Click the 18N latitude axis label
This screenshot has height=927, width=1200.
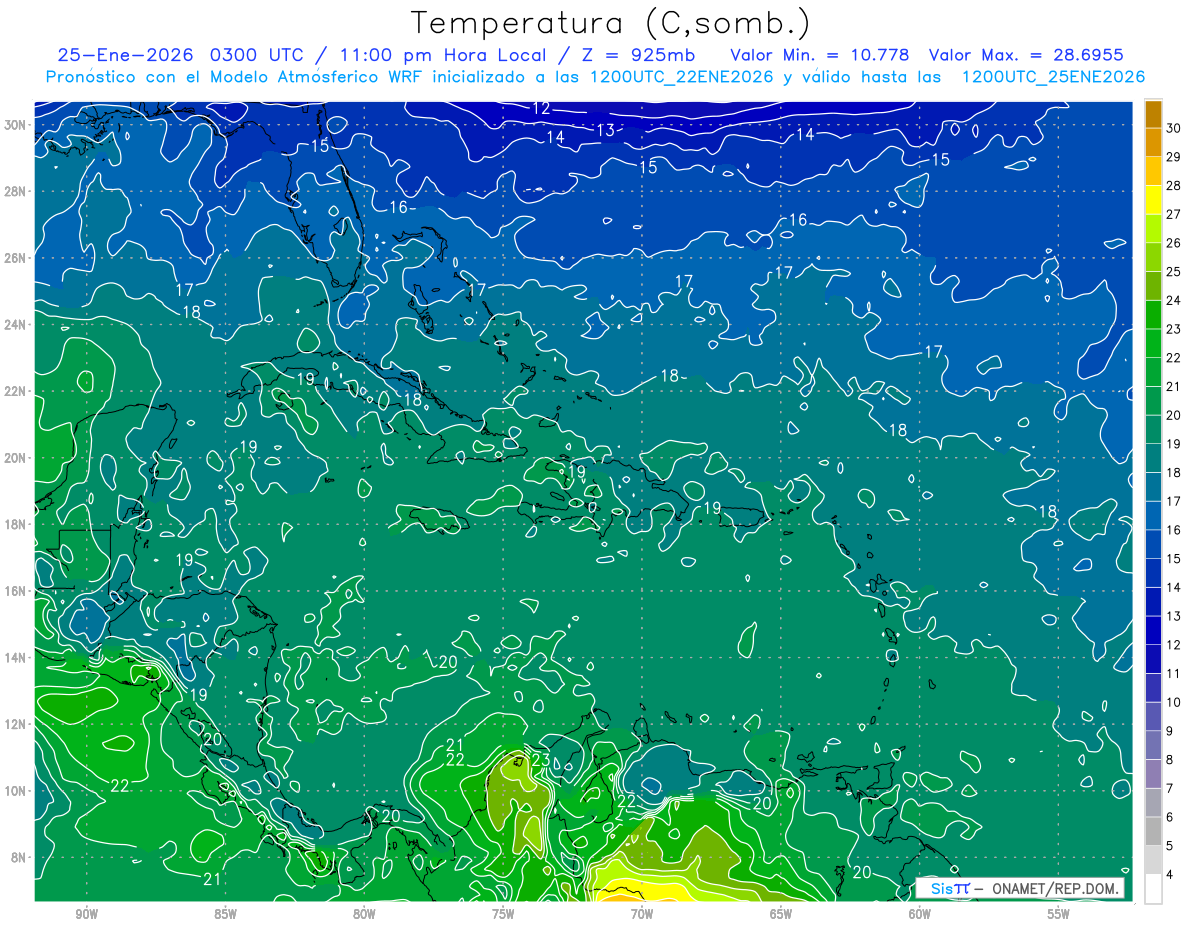coord(17,524)
